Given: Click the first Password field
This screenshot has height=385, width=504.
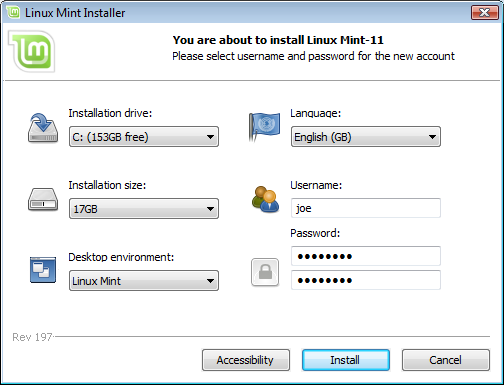Looking at the screenshot, I should point(366,256).
